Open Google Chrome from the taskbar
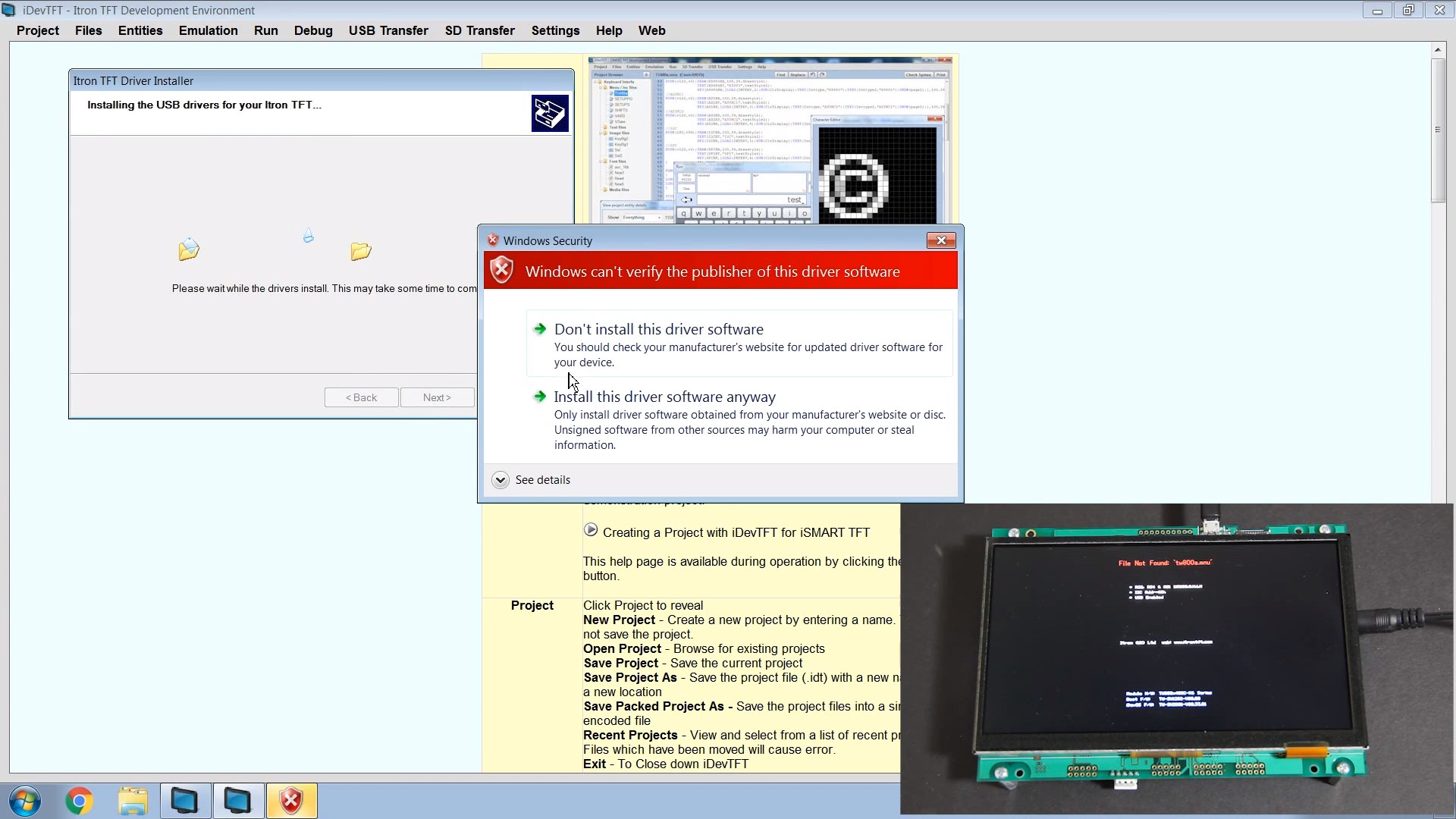This screenshot has height=819, width=1456. coord(79,801)
